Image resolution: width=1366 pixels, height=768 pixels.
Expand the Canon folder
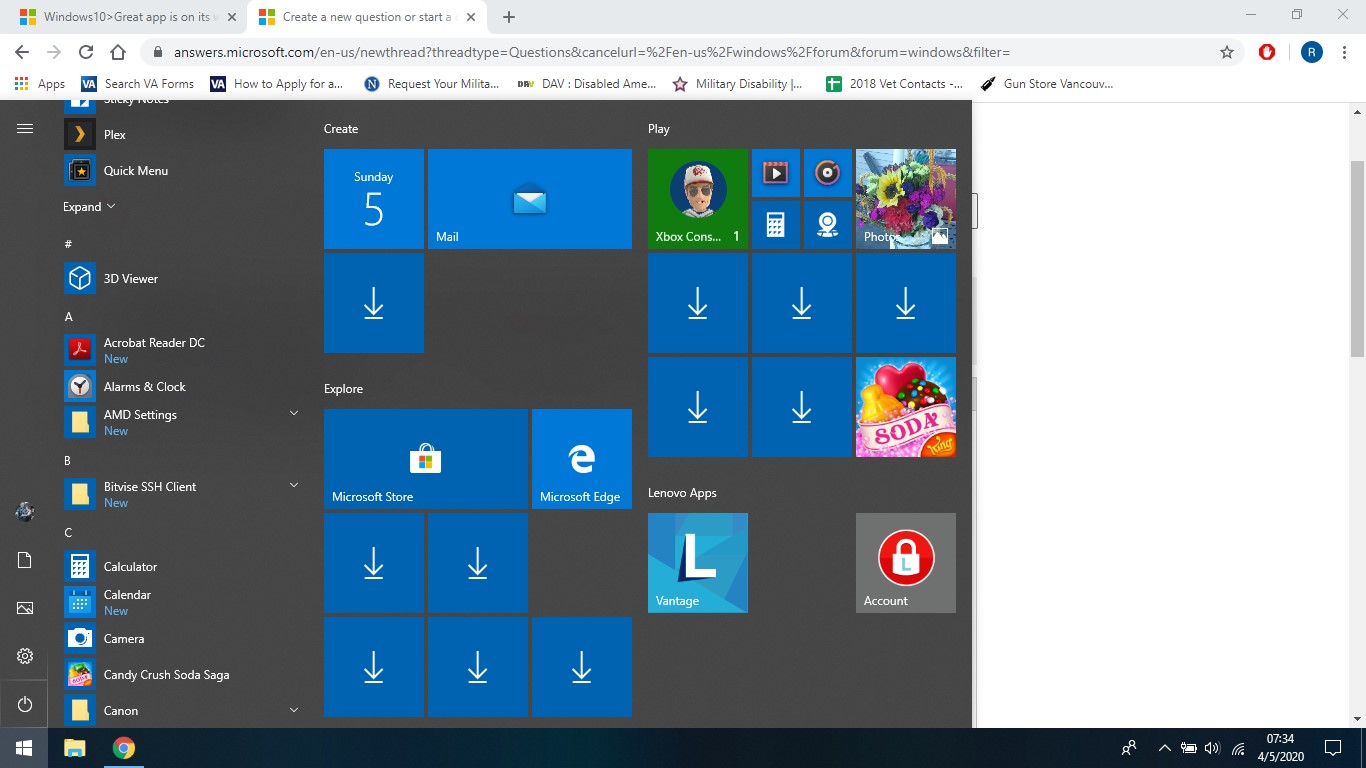click(294, 710)
